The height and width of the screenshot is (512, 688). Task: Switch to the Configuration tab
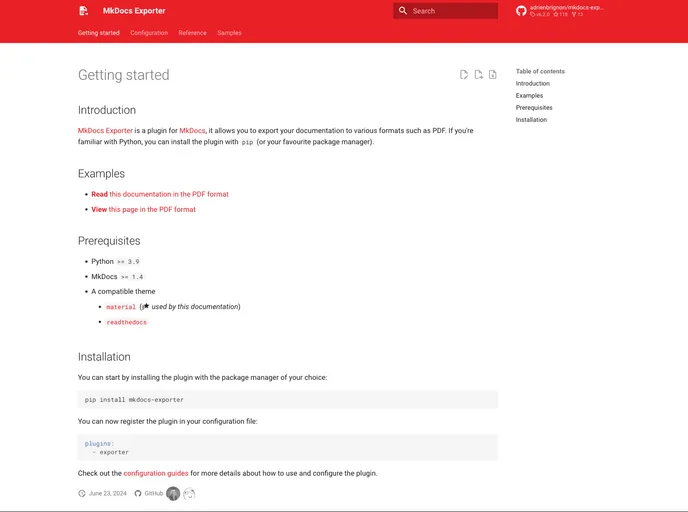pyautogui.click(x=149, y=33)
